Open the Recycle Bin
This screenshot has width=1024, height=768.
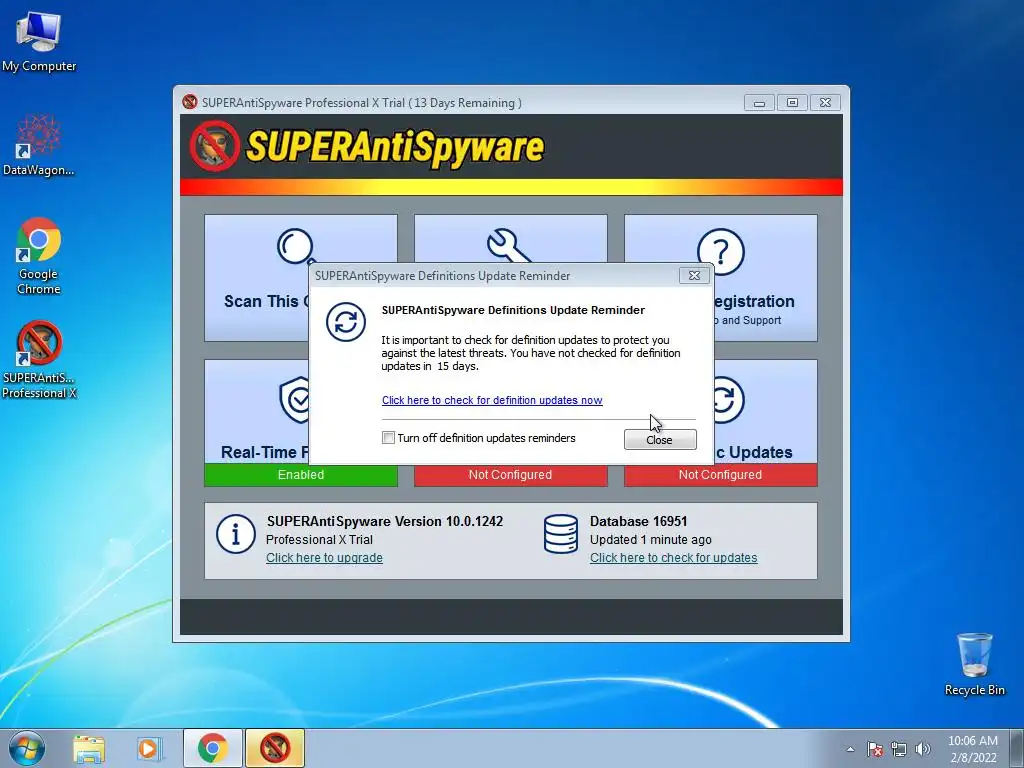coord(974,664)
